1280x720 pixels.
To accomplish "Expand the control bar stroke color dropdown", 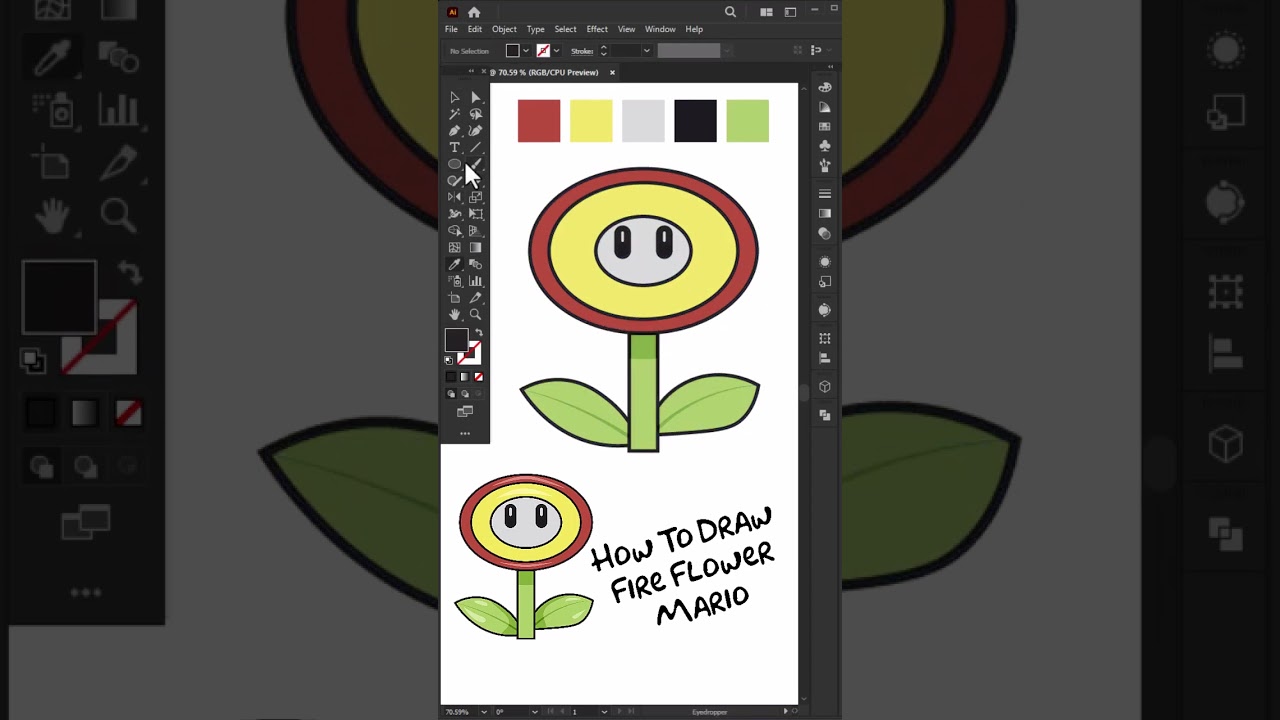I will click(x=556, y=51).
